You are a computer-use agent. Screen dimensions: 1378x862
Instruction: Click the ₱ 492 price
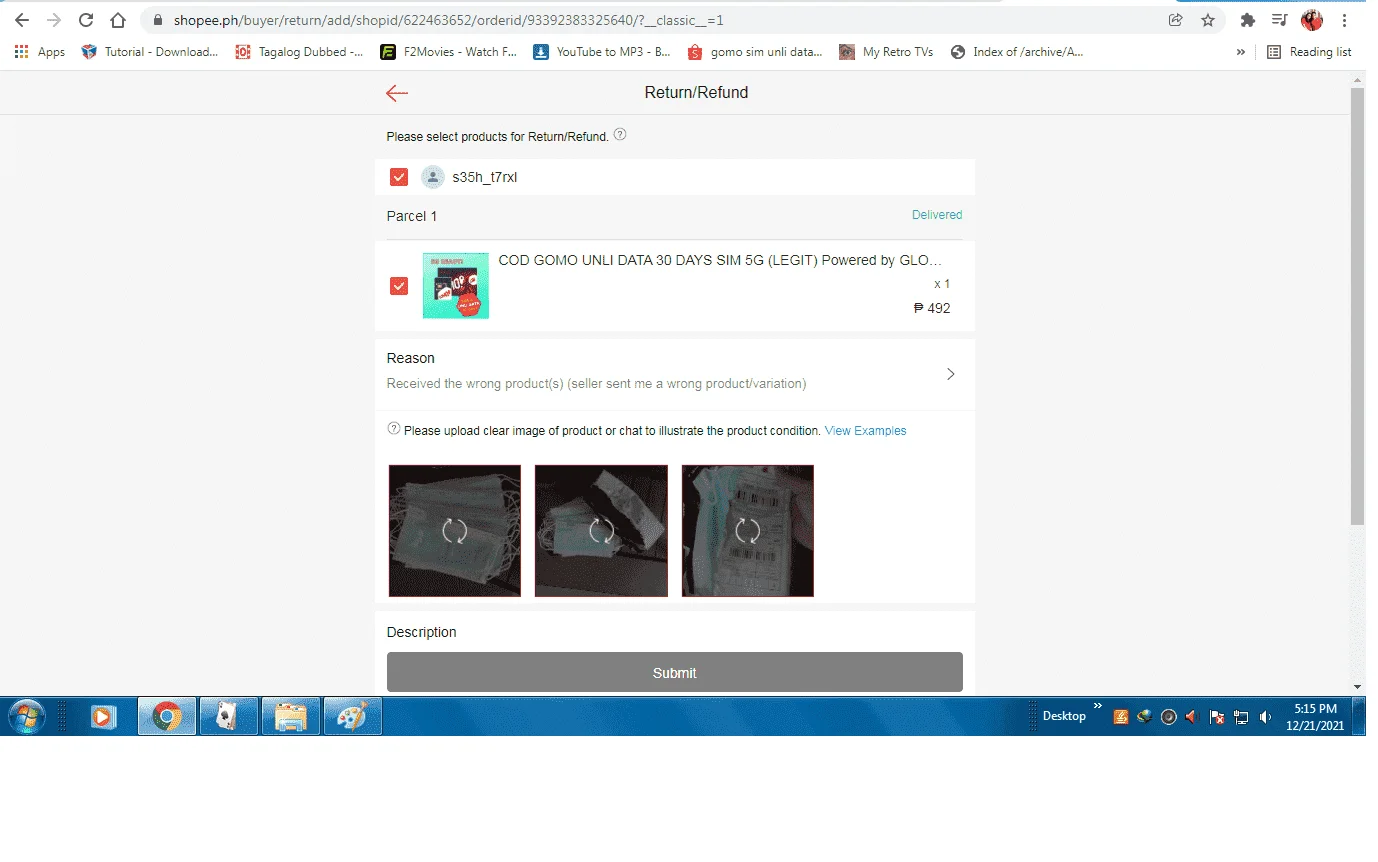[932, 309]
